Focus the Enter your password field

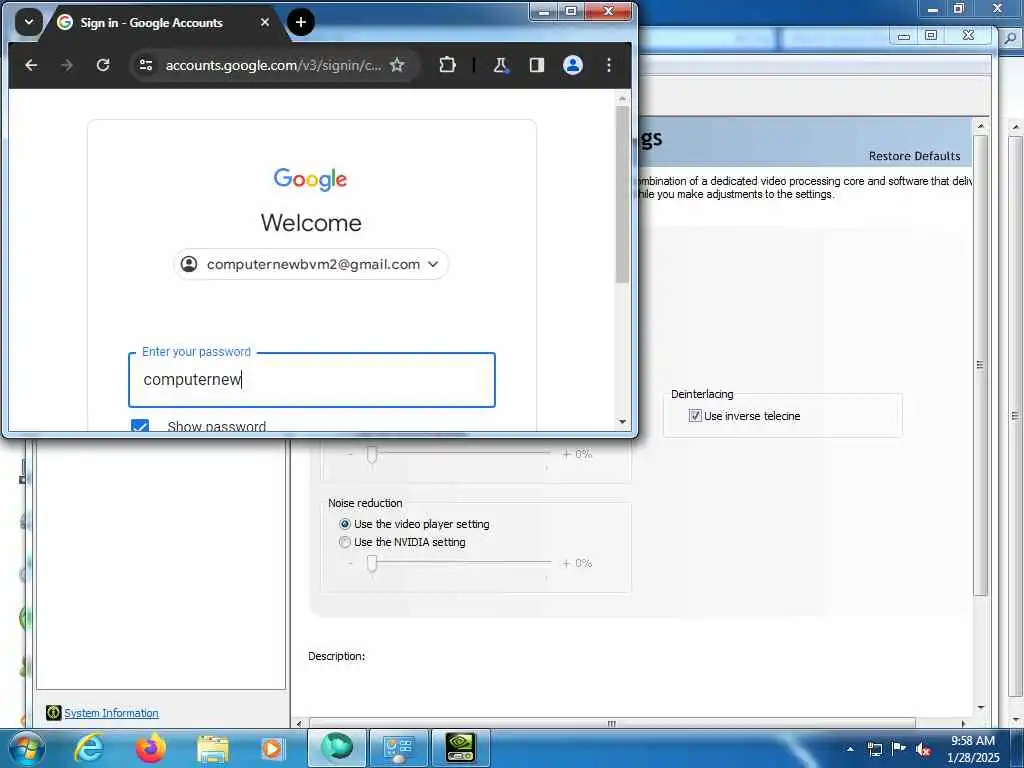312,379
